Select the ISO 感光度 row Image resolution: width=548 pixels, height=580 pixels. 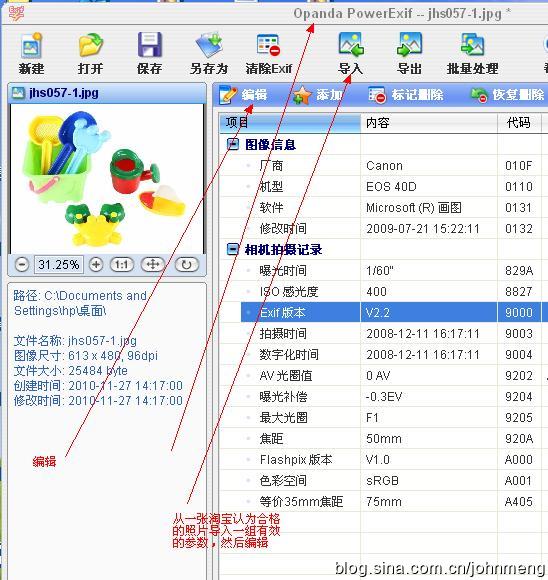coord(380,291)
